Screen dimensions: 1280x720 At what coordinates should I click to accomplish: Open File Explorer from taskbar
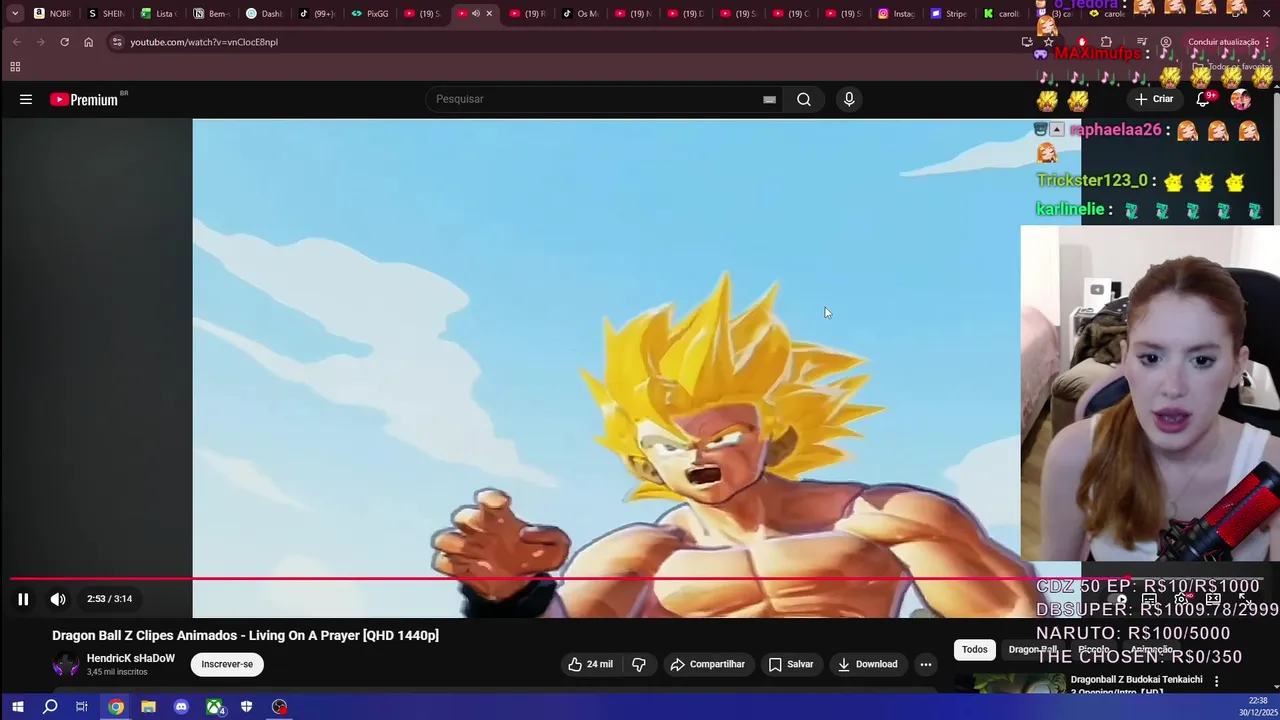(x=148, y=707)
